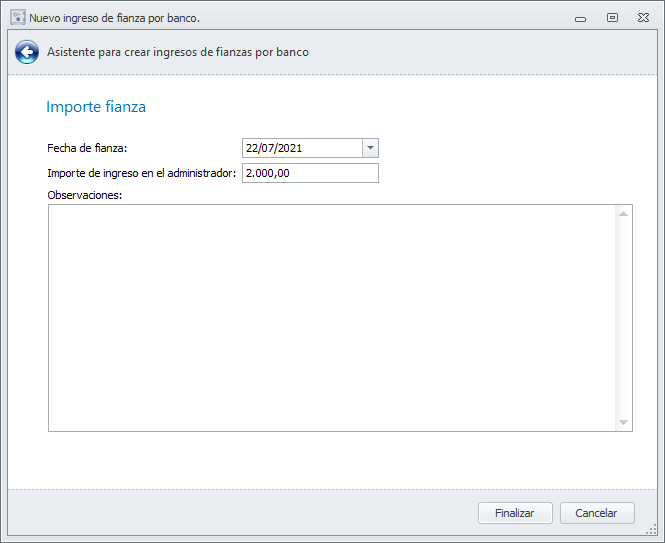The width and height of the screenshot is (665, 543).
Task: Click the Importe de ingreso en el administrador label
Action: (x=141, y=173)
